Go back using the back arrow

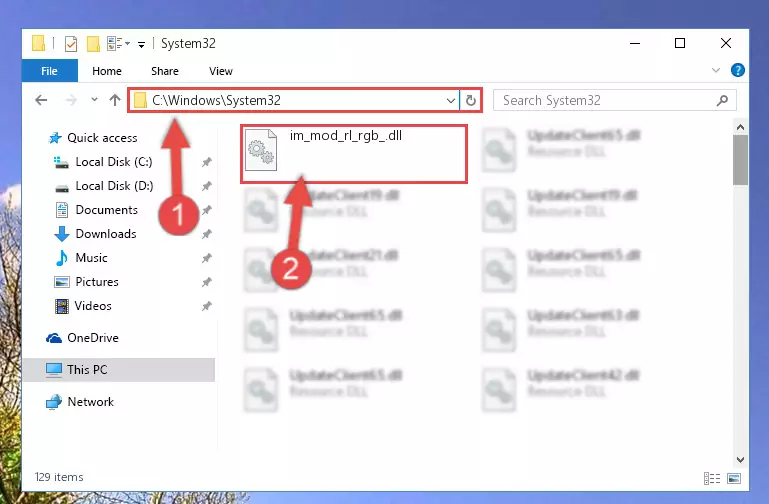click(41, 101)
